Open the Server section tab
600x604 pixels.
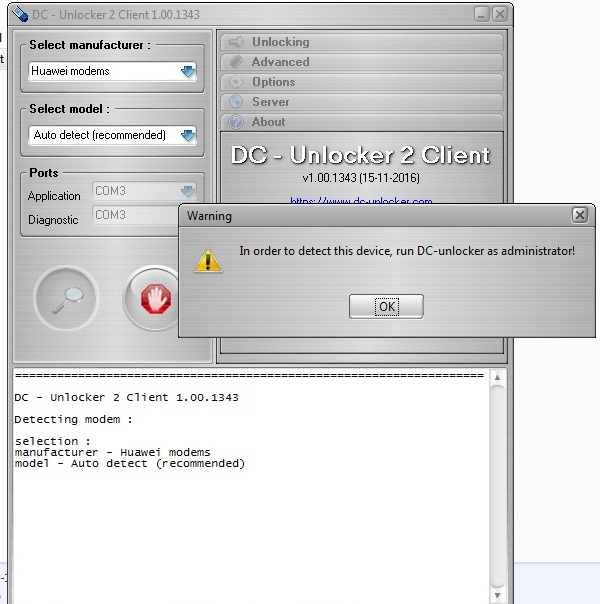coord(362,102)
